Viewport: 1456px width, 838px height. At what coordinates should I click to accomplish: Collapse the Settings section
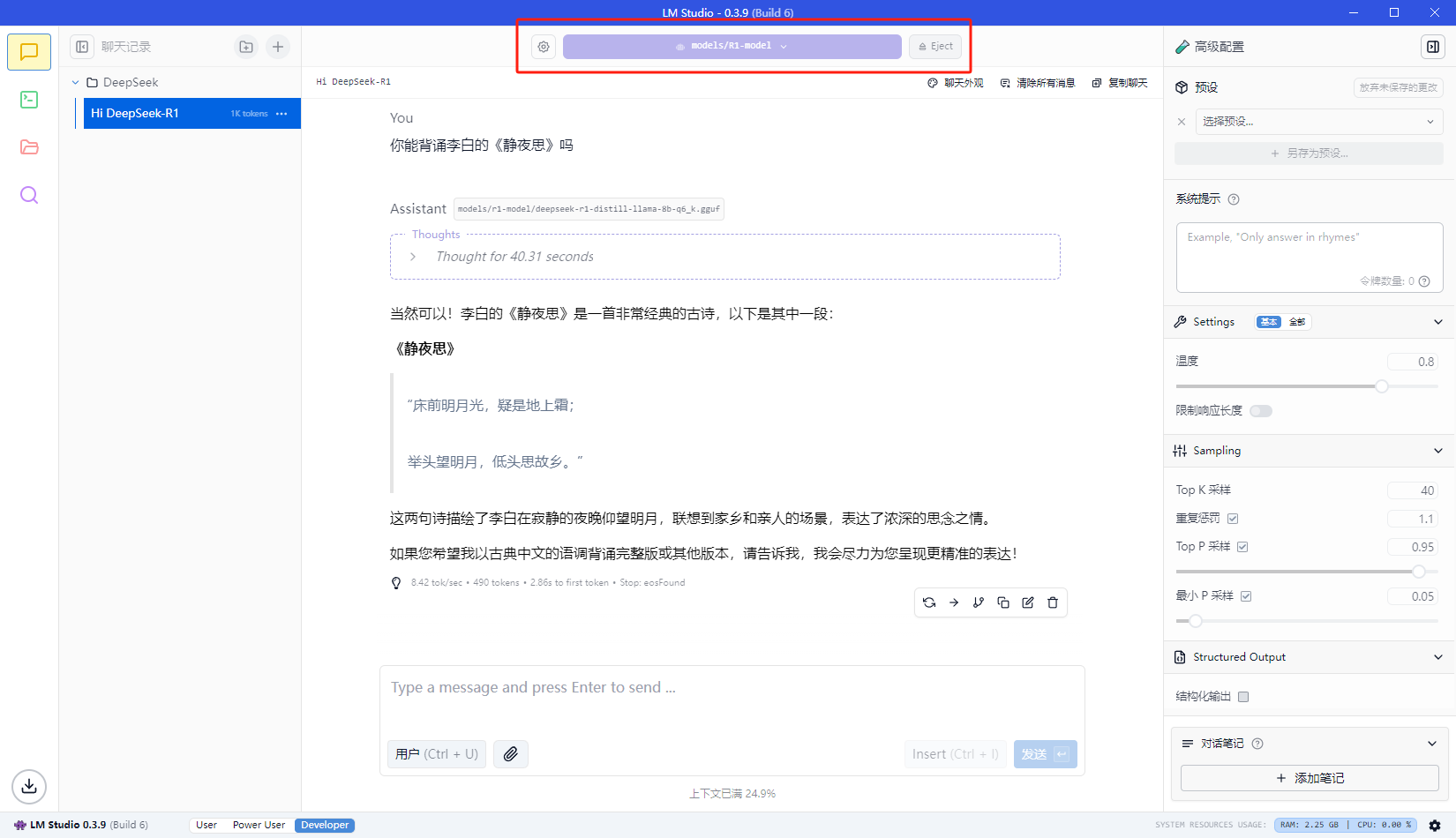coord(1438,322)
